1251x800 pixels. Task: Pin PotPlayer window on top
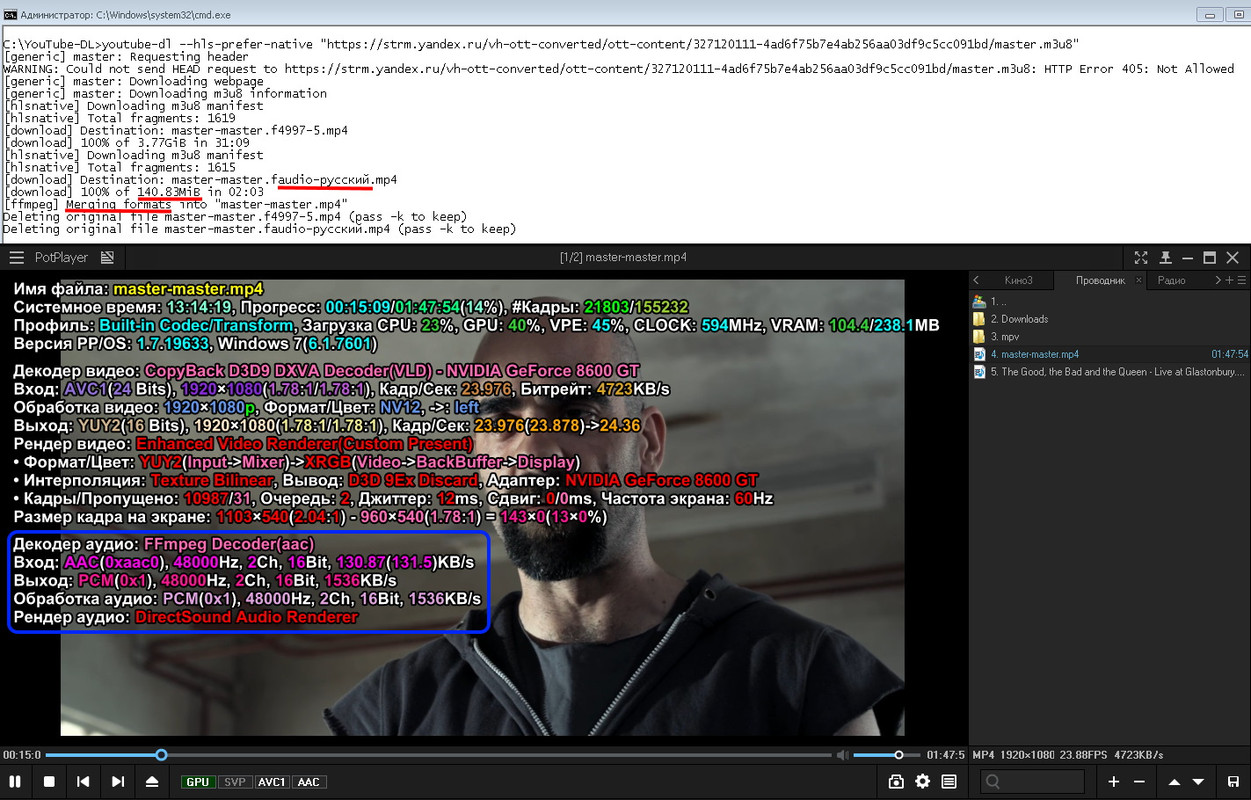coord(1165,257)
